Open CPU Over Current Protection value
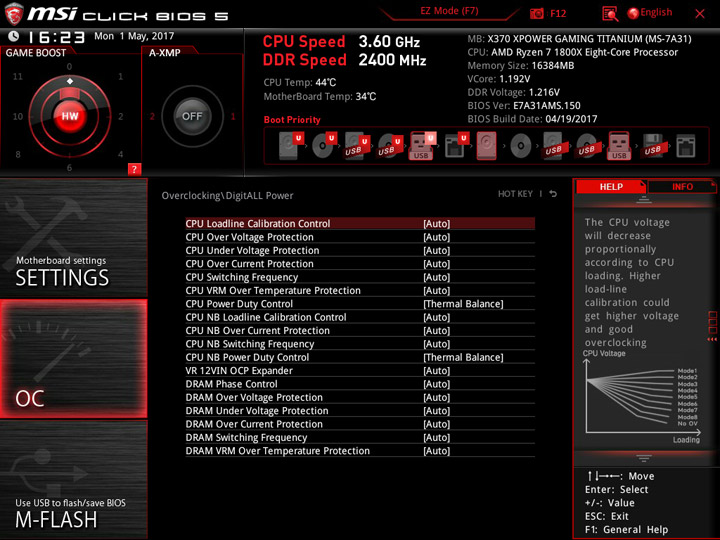The height and width of the screenshot is (540, 720). coord(437,264)
